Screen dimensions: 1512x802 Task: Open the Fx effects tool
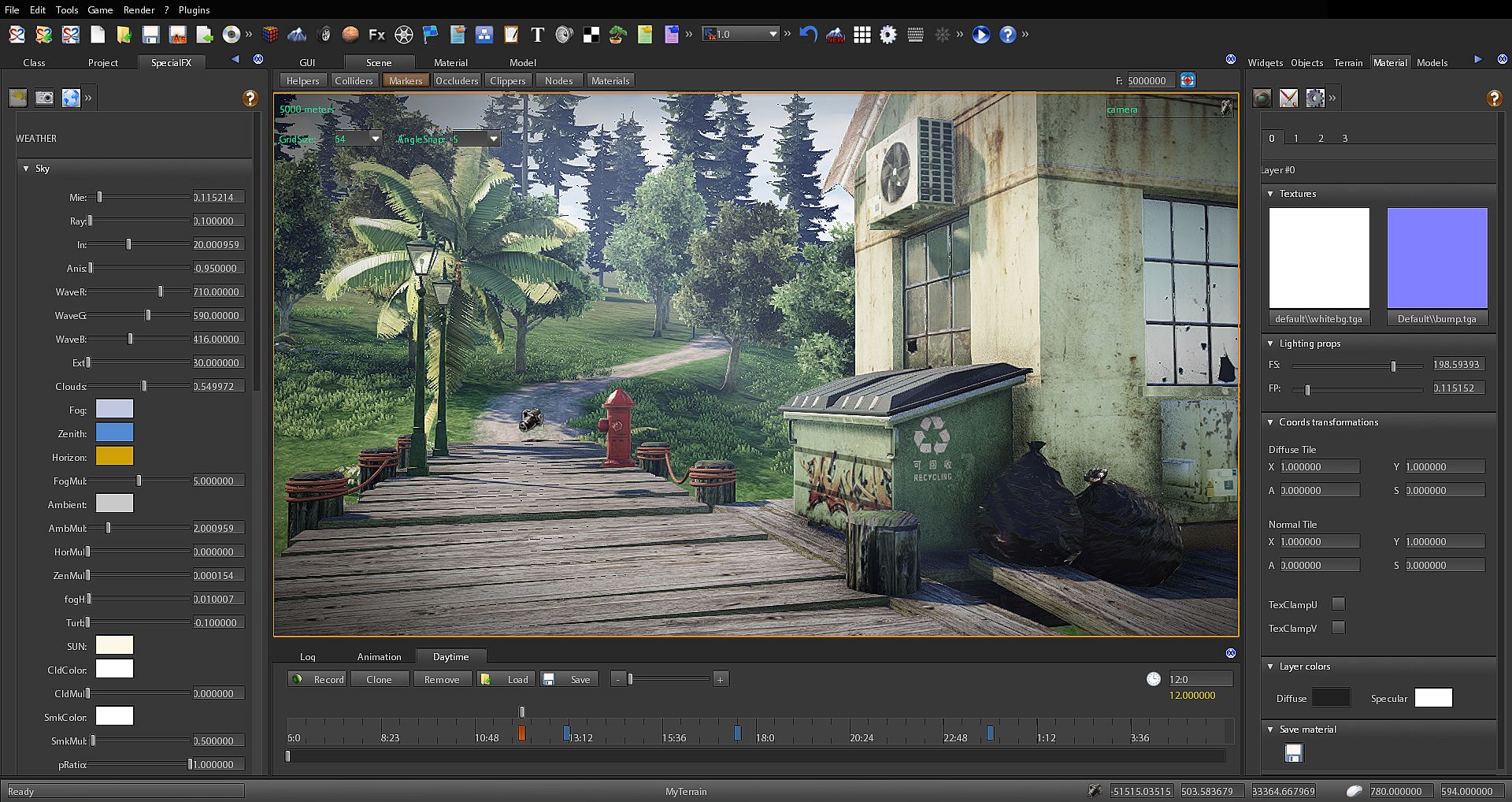pos(376,35)
